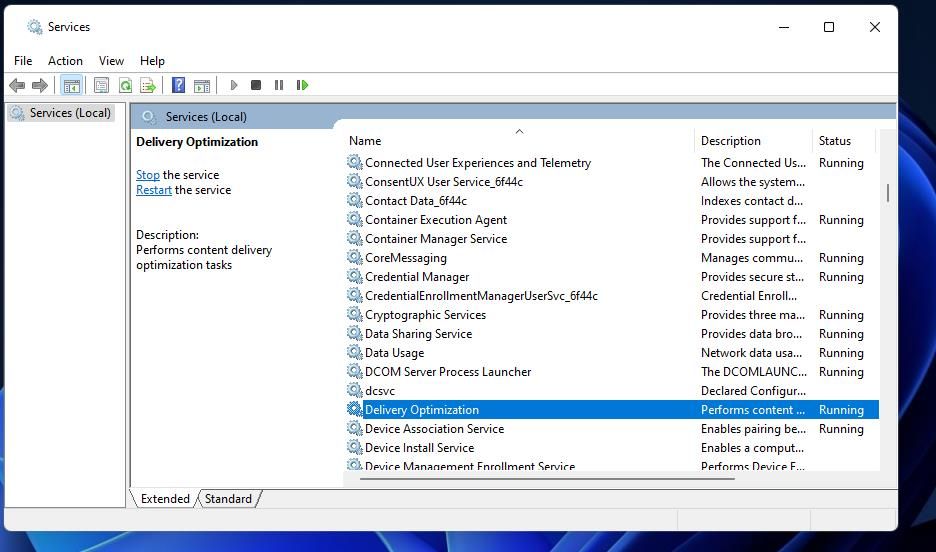
Task: Click the Restart the service link
Action: pos(153,190)
